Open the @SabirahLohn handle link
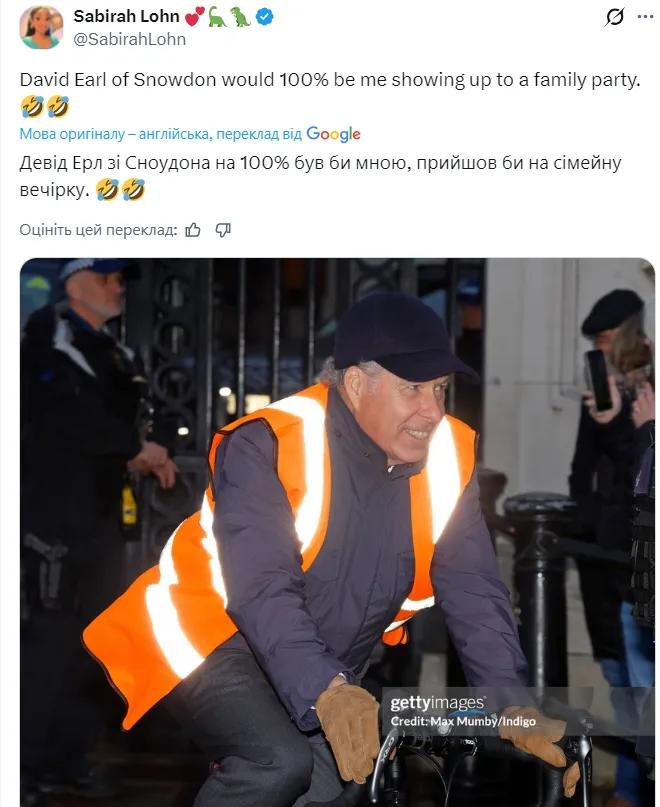Image resolution: width=660 pixels, height=807 pixels. coord(129,39)
